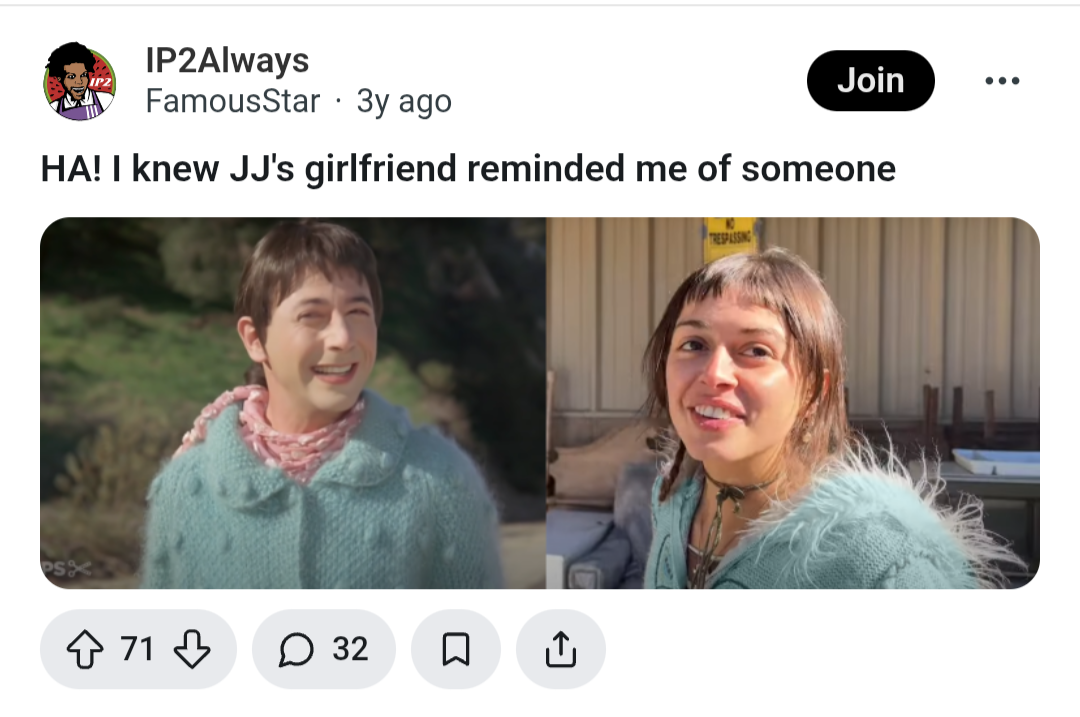This screenshot has width=1080, height=717.
Task: View the right photo with fuzzy teal collar
Action: (793, 403)
